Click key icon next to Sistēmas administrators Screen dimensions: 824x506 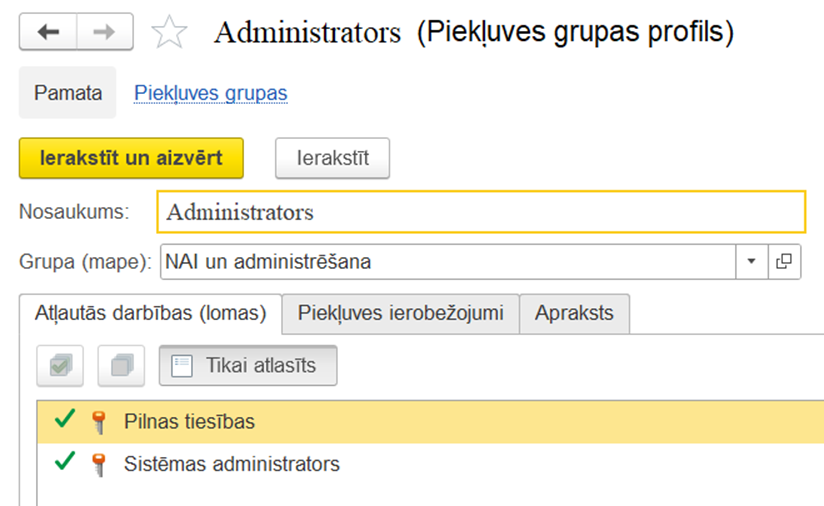pyautogui.click(x=98, y=464)
